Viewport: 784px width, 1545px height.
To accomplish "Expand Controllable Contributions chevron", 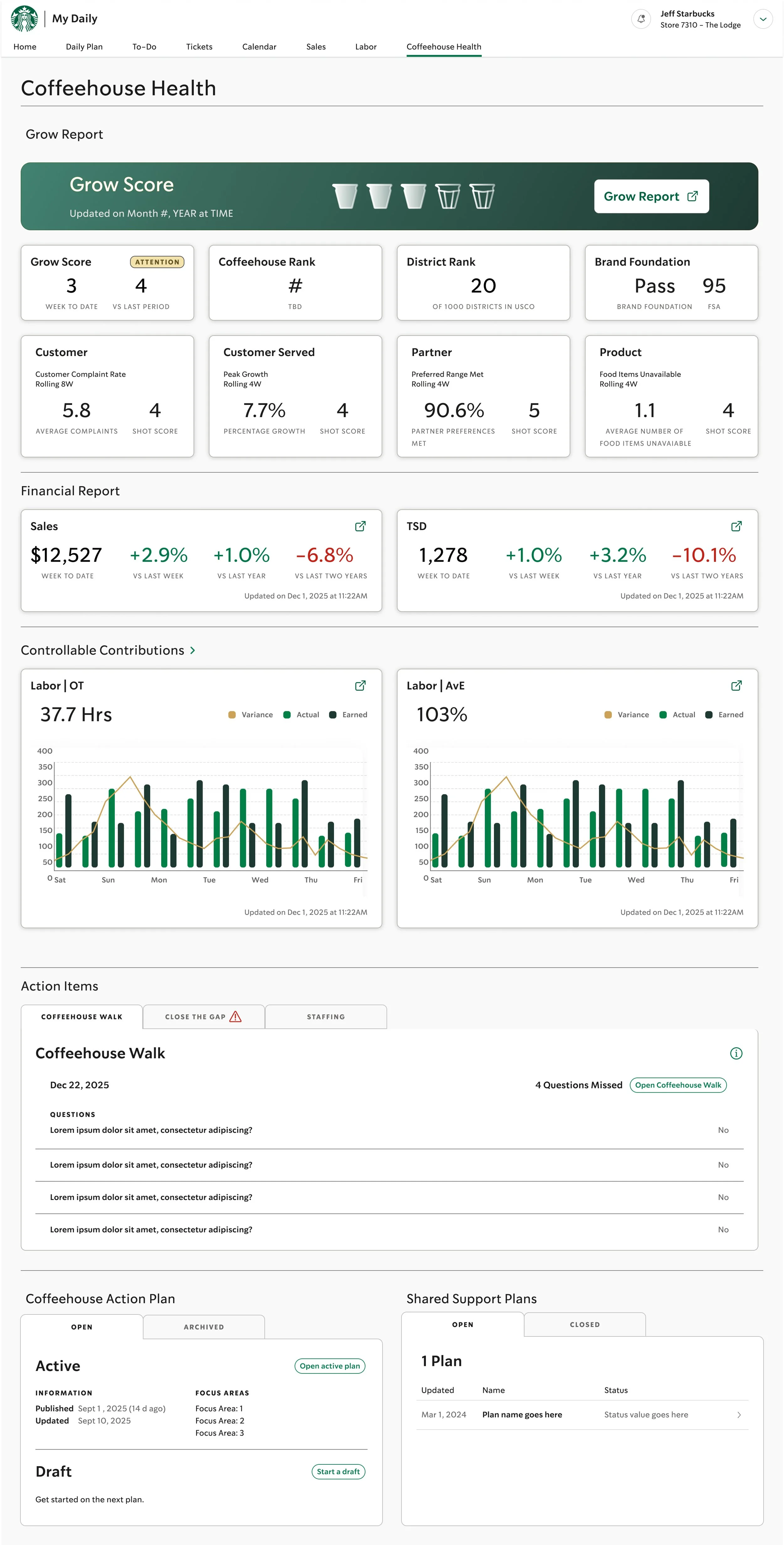I will [x=193, y=650].
